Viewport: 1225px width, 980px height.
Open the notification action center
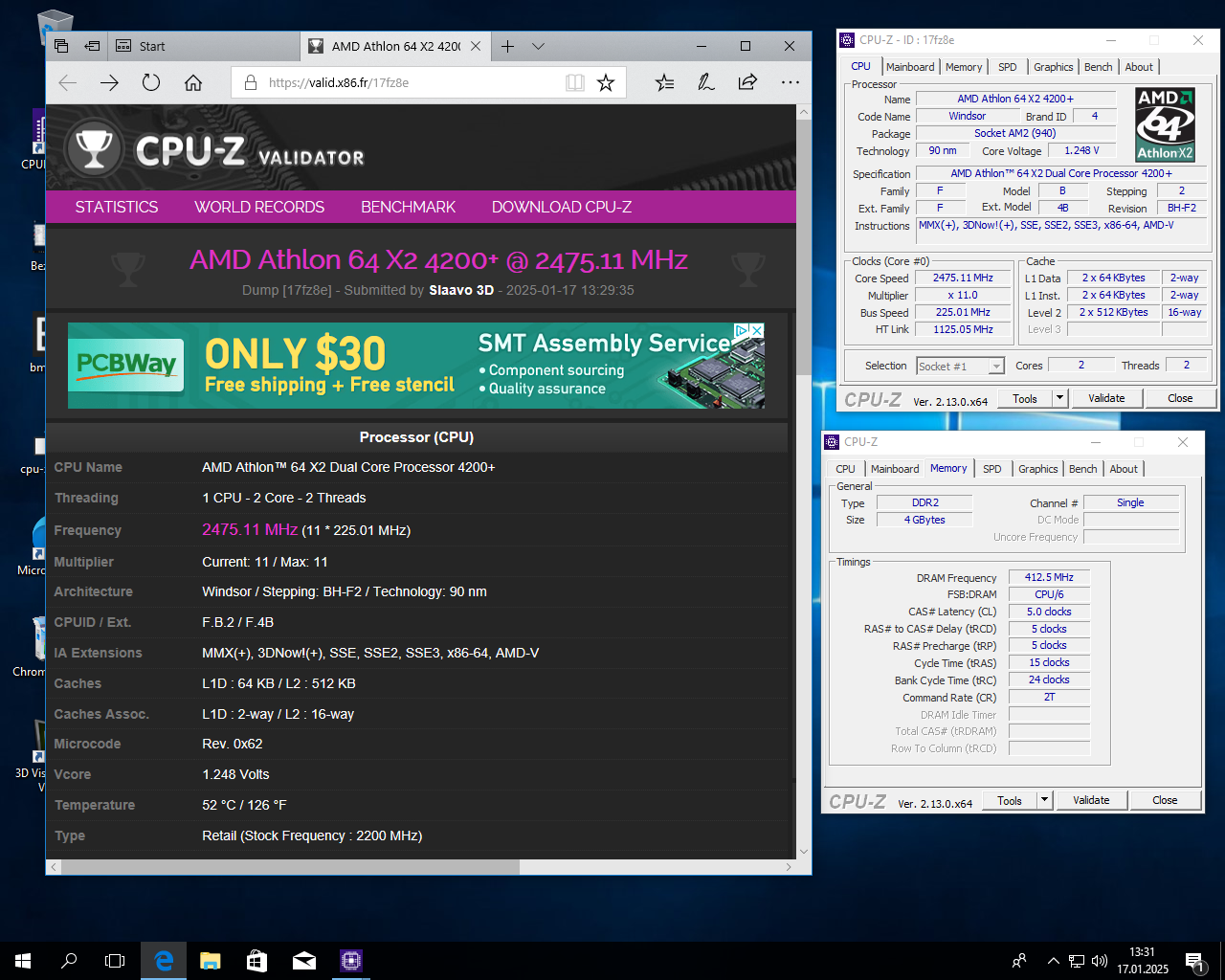pos(1194,961)
